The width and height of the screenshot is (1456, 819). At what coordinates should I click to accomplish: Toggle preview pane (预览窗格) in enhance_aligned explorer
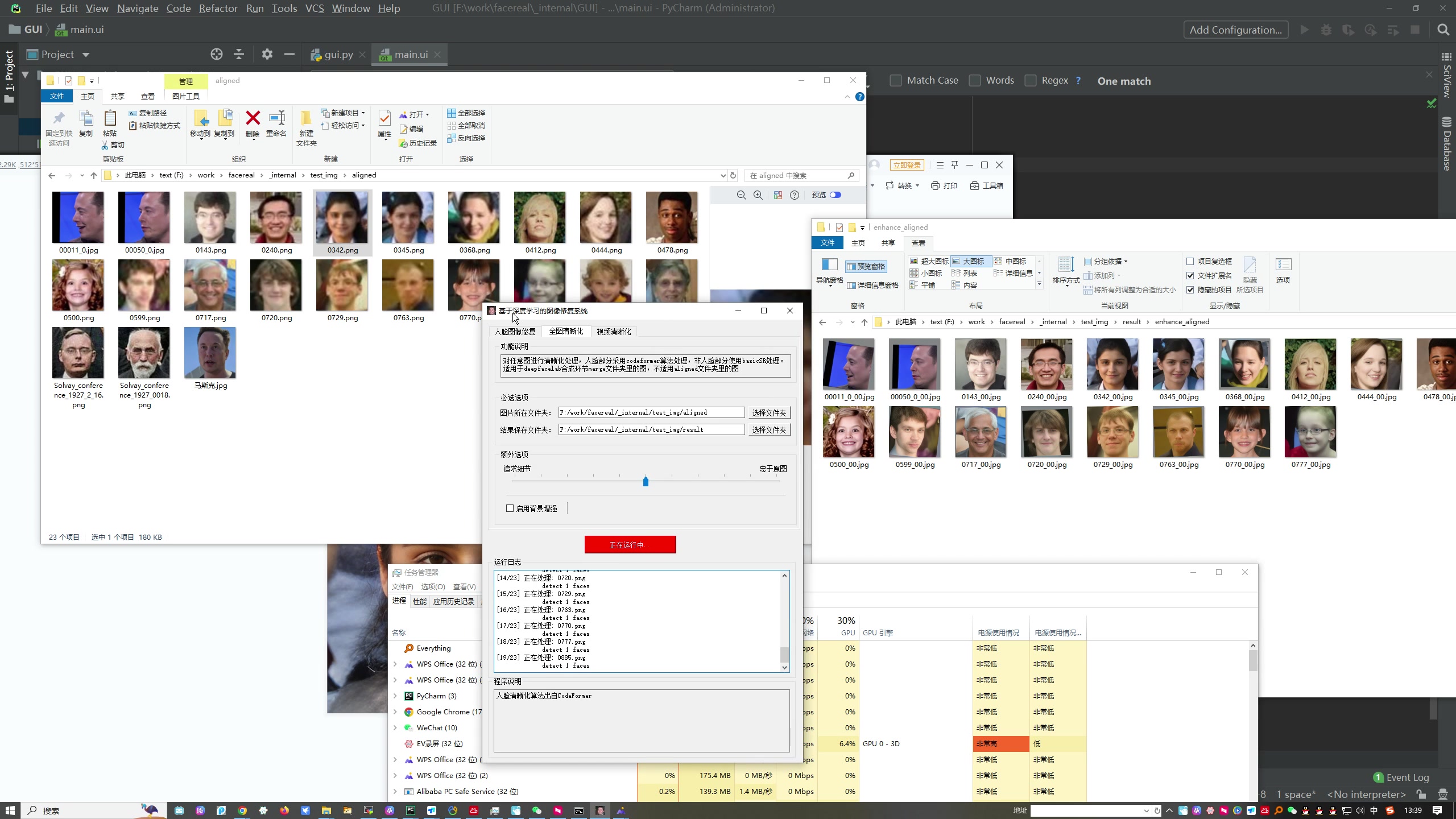[x=866, y=266]
